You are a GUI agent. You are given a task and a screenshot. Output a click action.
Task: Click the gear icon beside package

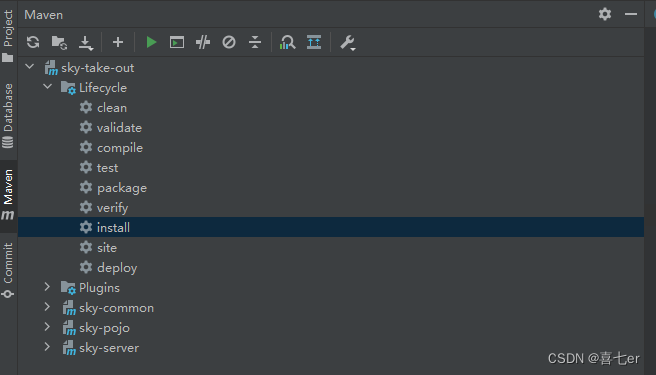coord(86,187)
